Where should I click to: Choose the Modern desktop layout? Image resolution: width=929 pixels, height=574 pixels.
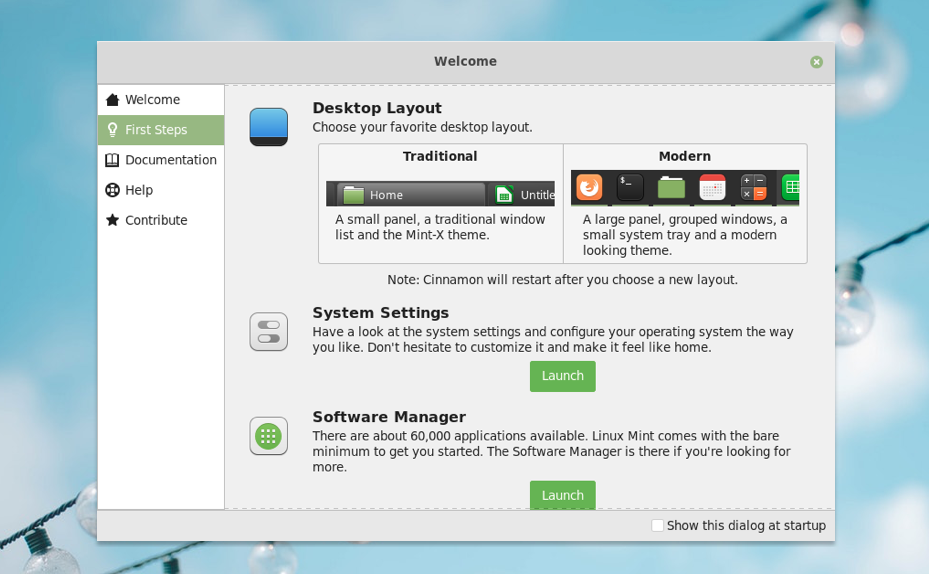click(685, 204)
